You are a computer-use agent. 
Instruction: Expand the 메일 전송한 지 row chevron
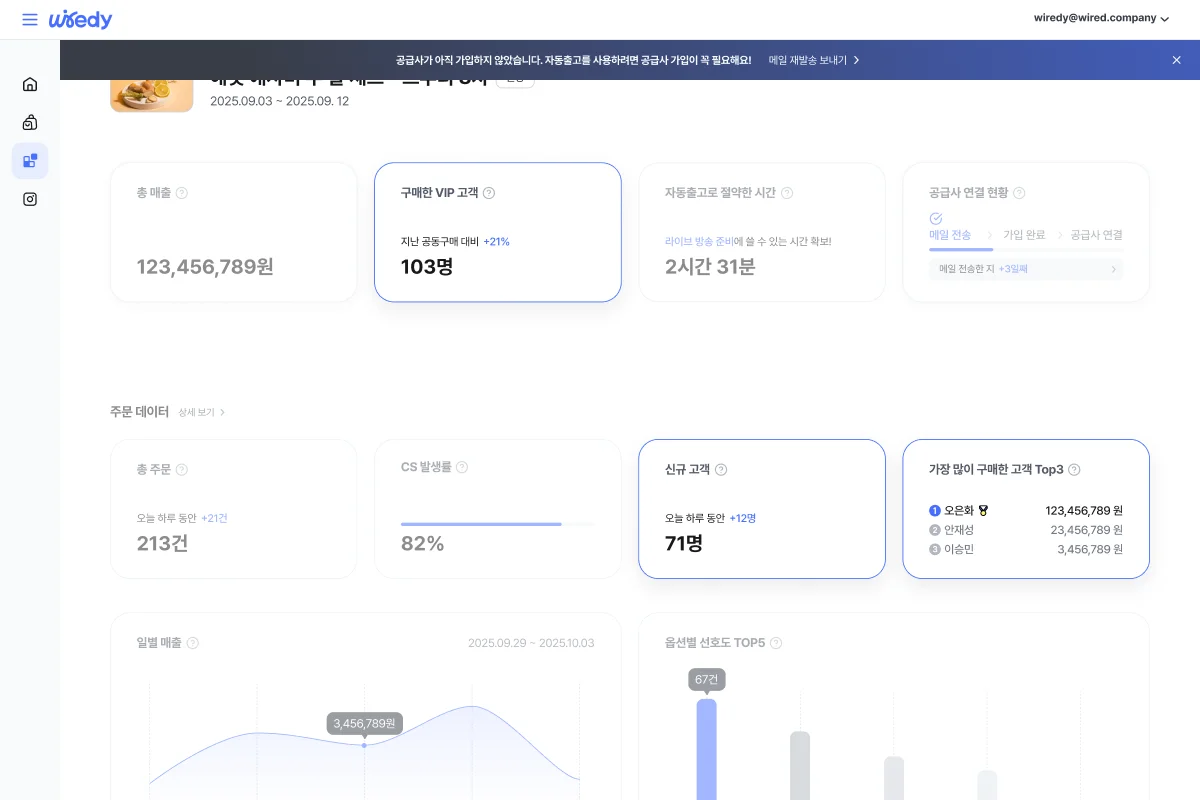pos(1113,269)
